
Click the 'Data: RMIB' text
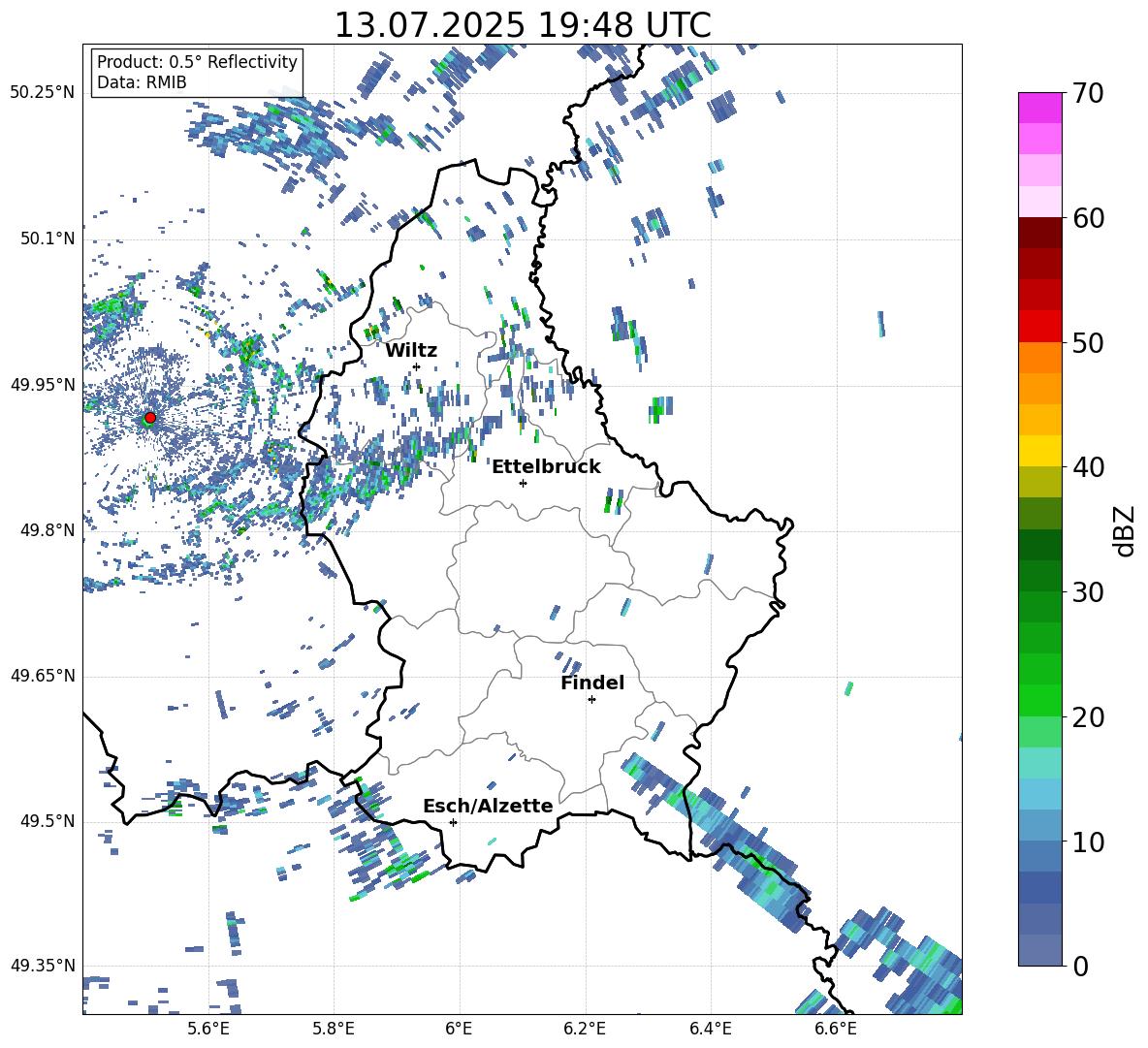coord(142,82)
